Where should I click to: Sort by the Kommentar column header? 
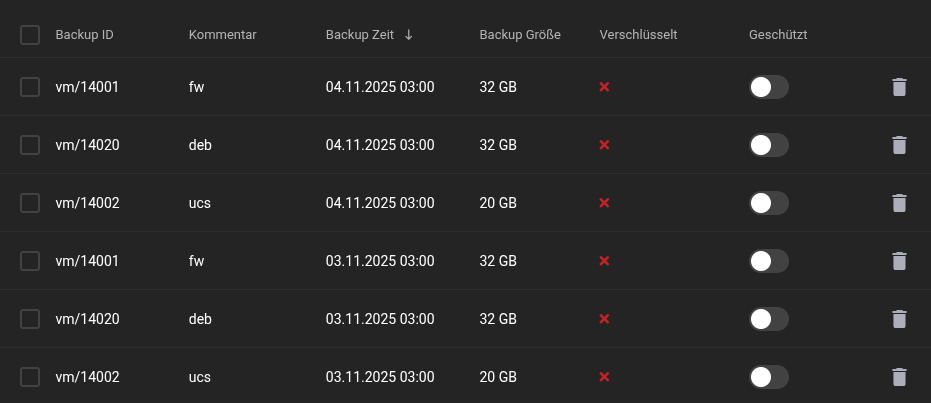[x=222, y=35]
